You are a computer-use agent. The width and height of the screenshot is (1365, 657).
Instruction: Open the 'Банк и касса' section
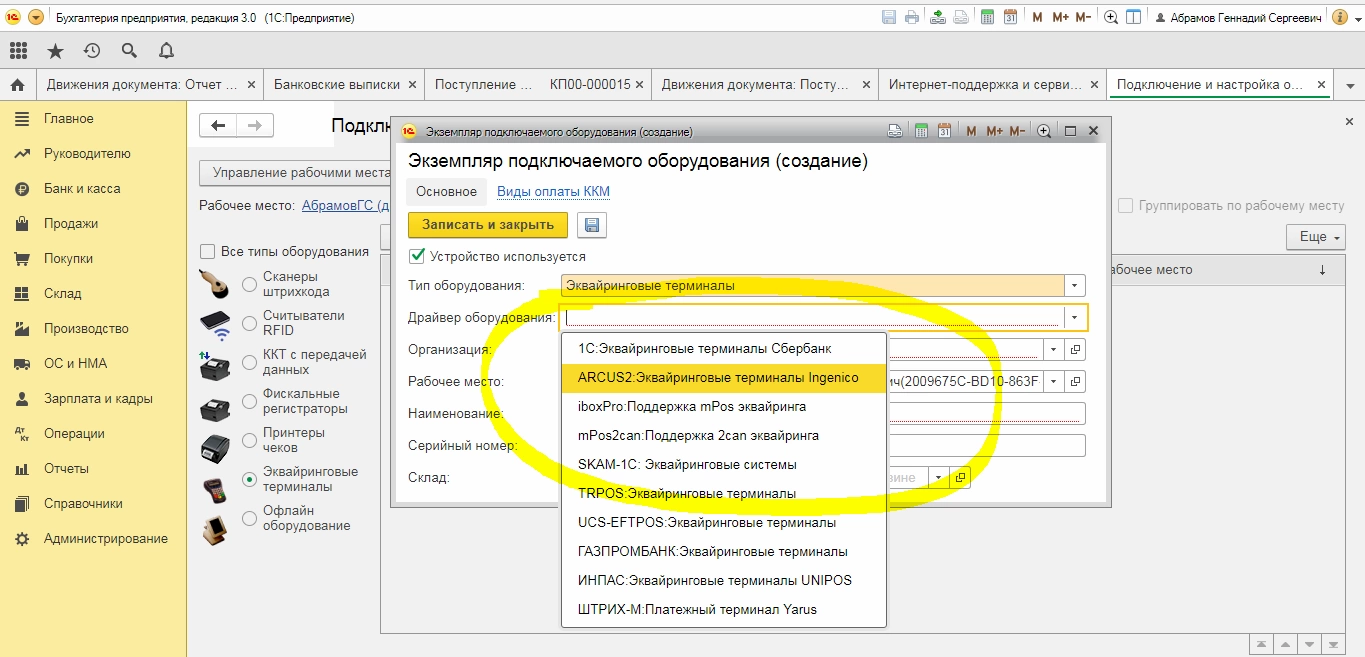(81, 189)
